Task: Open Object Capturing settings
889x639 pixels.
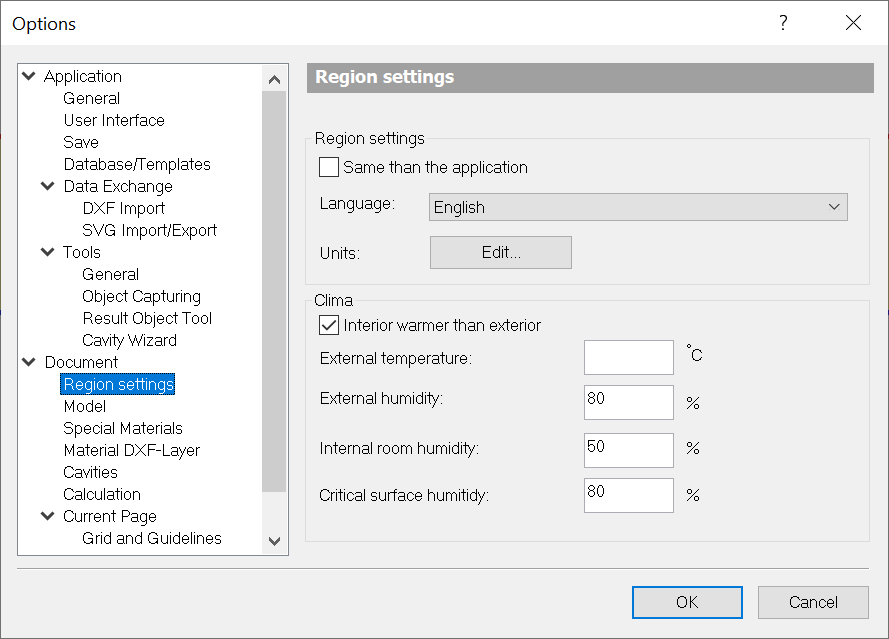Action: (141, 296)
